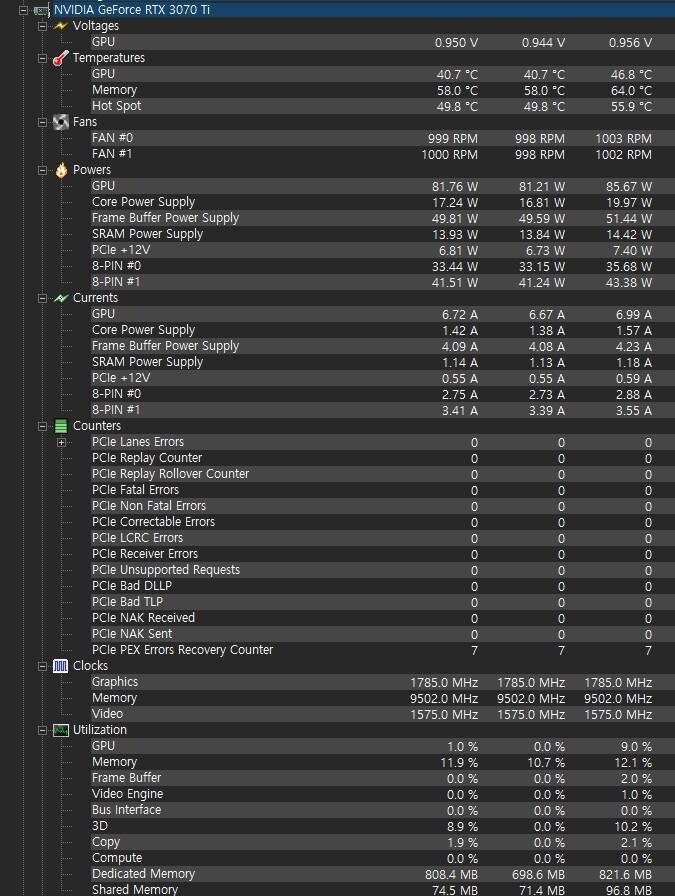Click the 0.950 V GPU voltage value

tap(456, 42)
